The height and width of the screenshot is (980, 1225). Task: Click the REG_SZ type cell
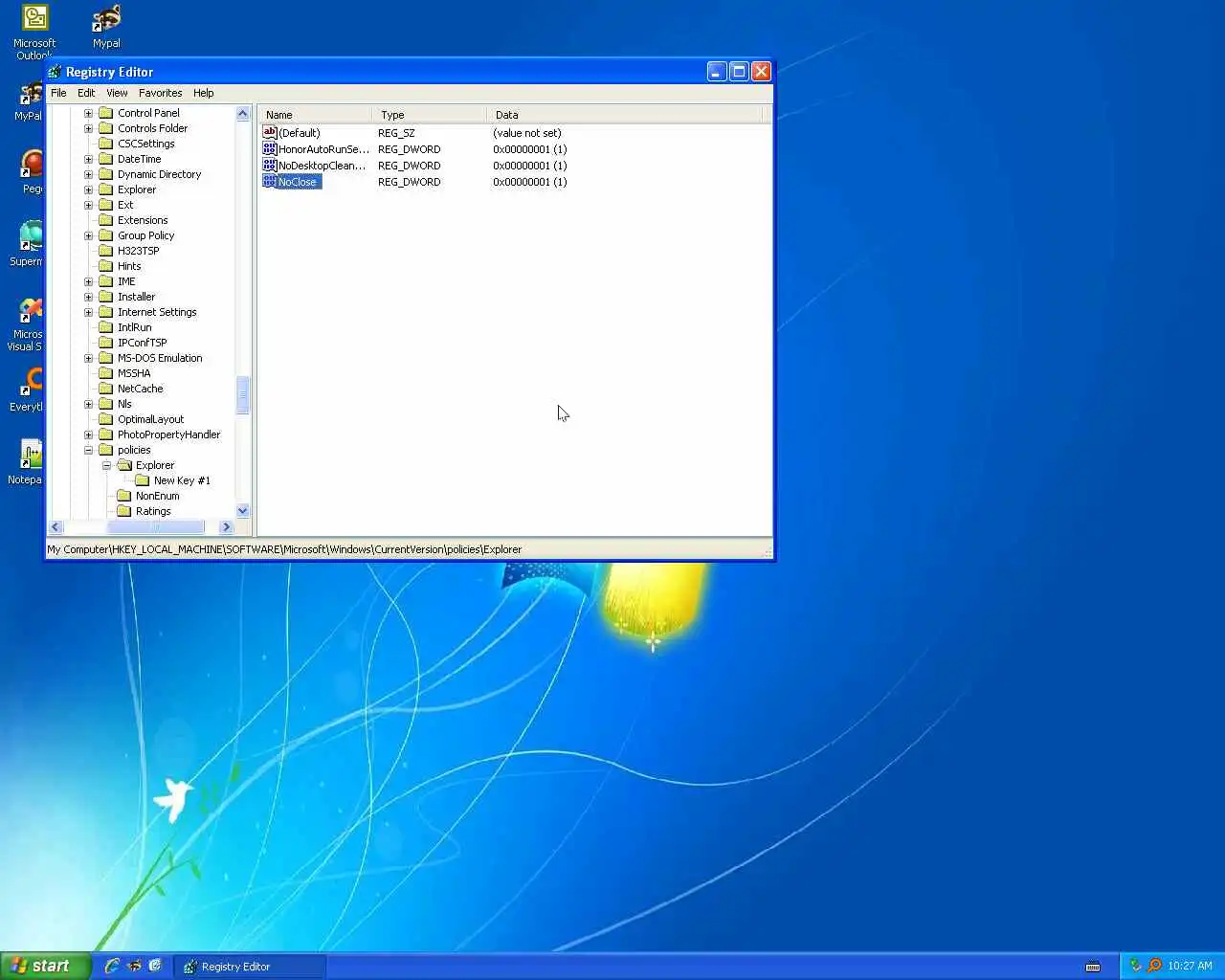(x=396, y=133)
